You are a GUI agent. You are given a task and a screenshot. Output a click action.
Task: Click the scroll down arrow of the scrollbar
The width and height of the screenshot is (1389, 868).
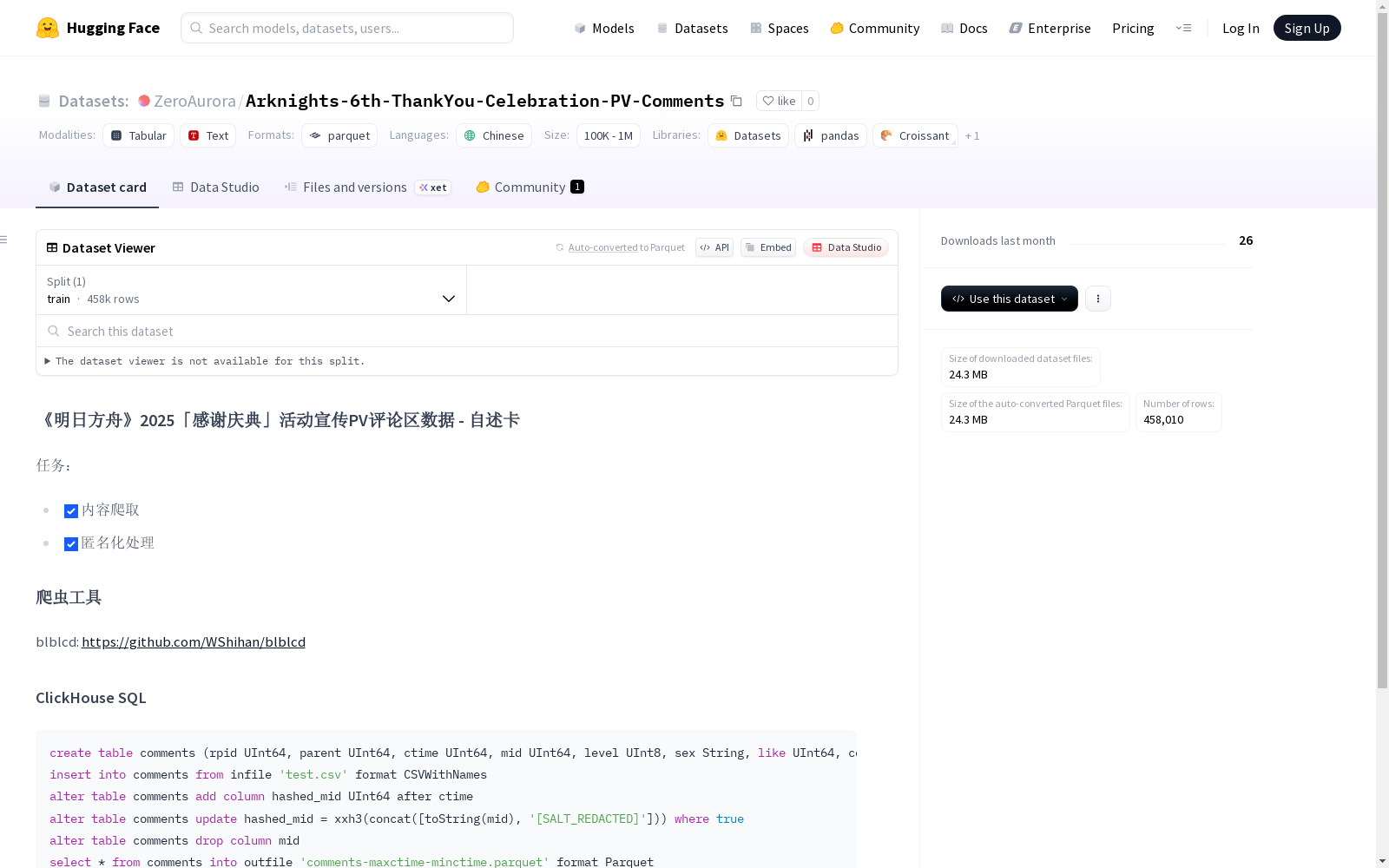pos(1382,861)
